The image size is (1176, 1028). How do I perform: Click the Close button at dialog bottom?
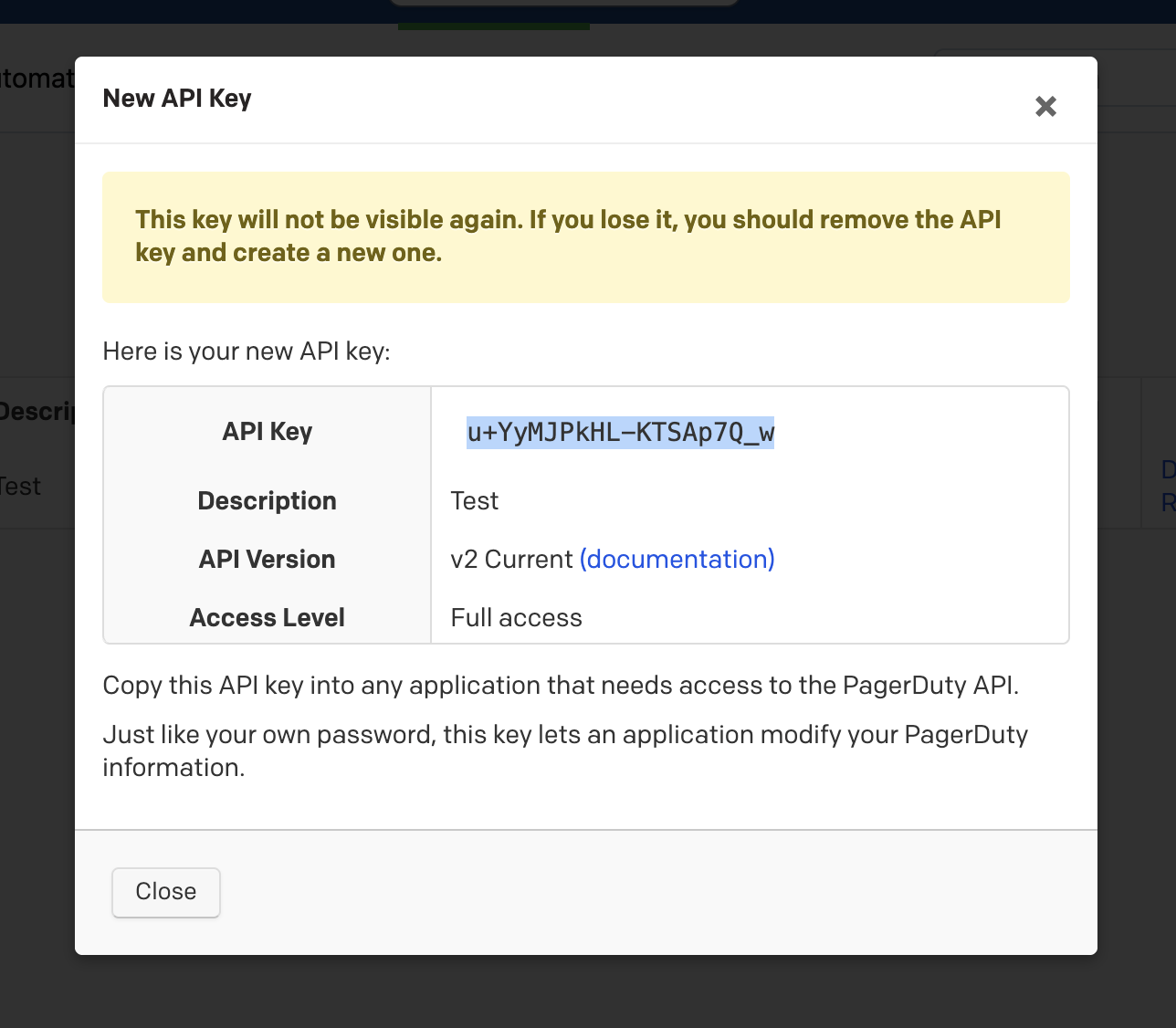pyautogui.click(x=166, y=892)
